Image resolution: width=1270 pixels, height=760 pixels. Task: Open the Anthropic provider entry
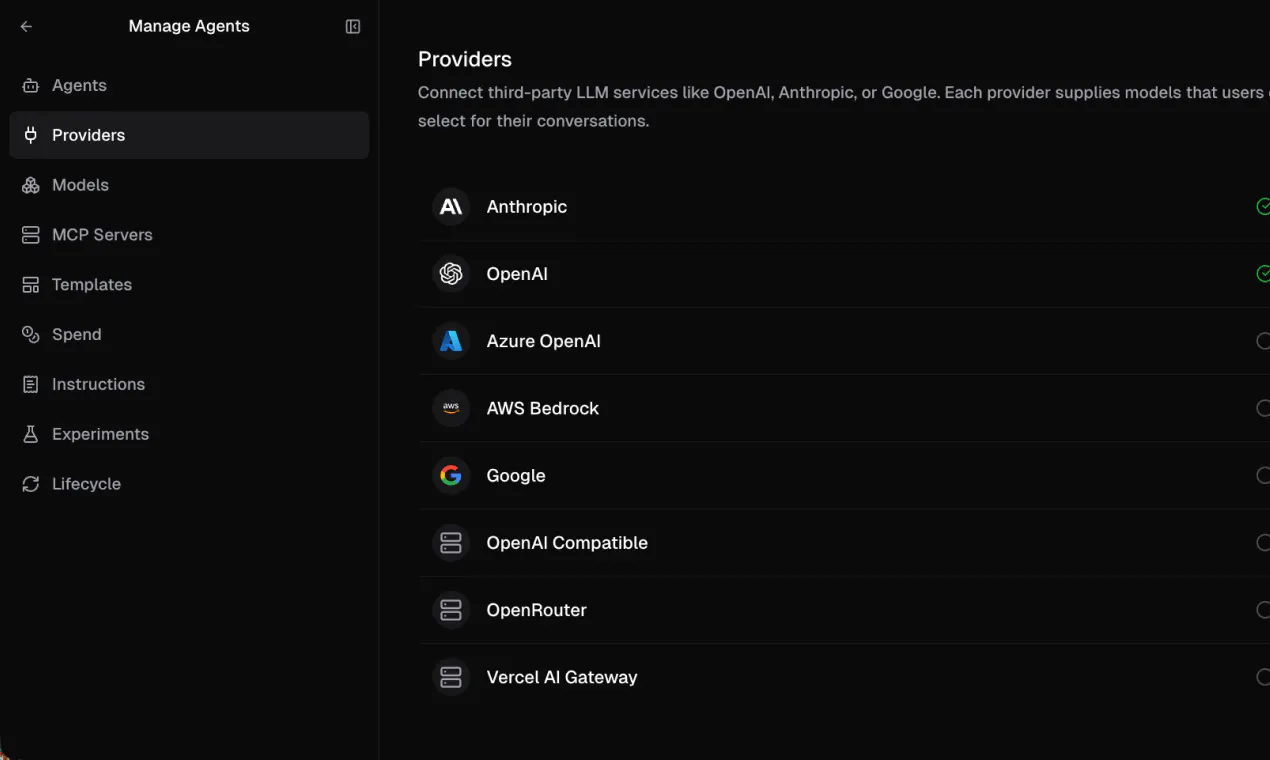point(845,207)
